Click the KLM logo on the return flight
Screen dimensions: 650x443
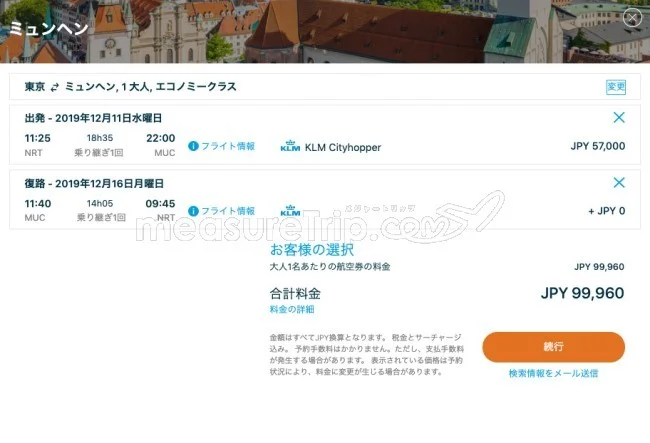click(290, 211)
